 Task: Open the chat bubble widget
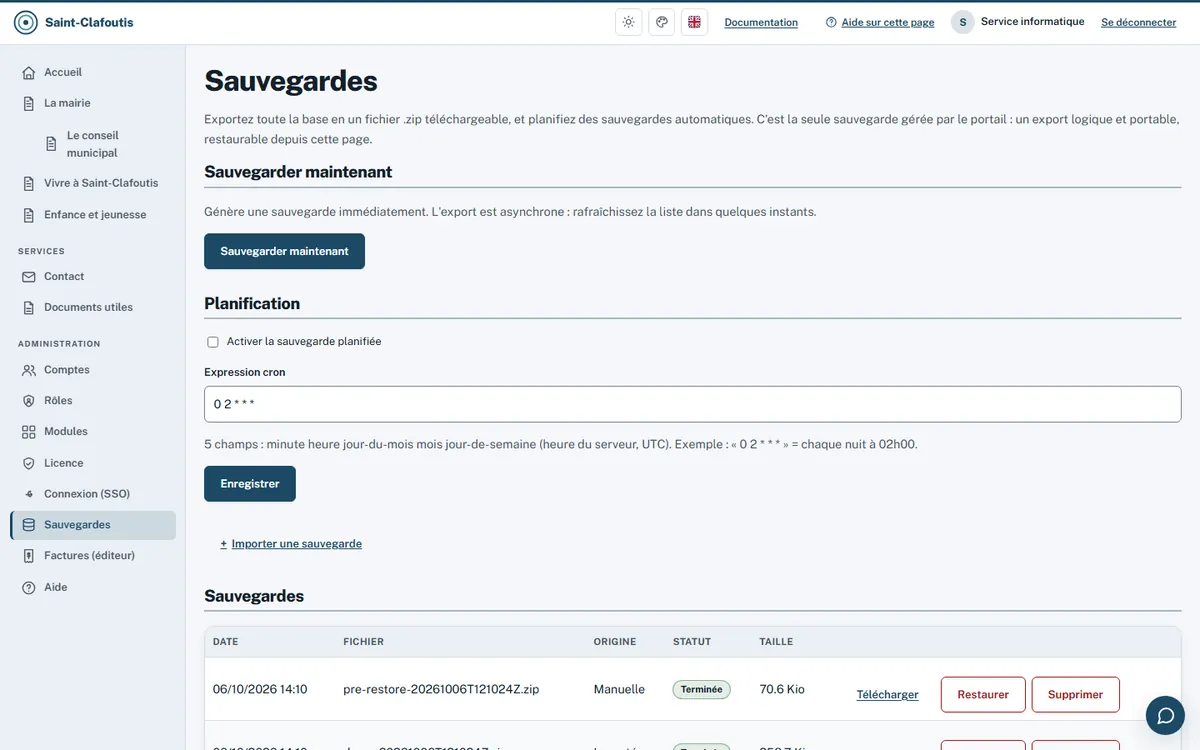pyautogui.click(x=1165, y=715)
